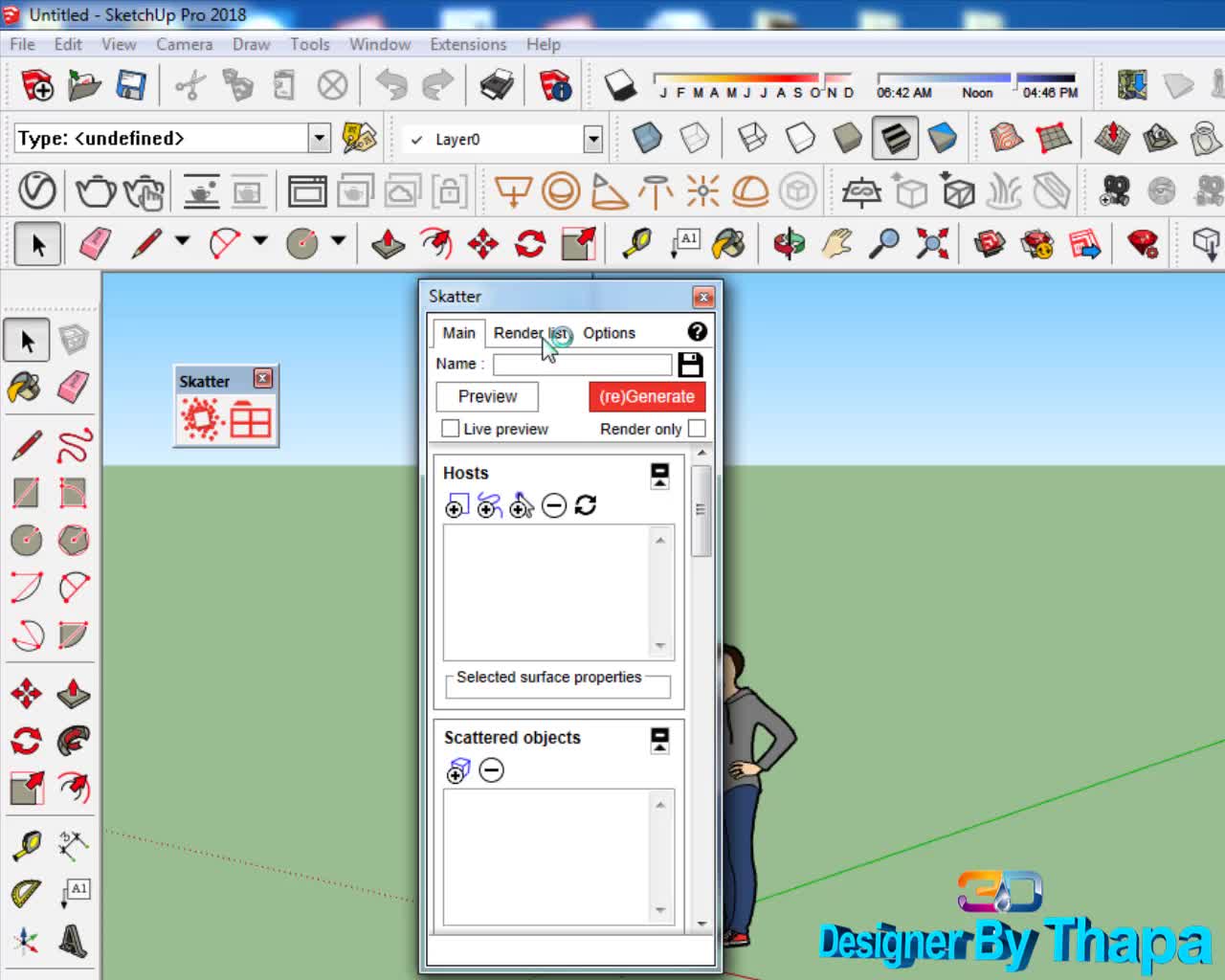Expand the Line tool dropdown arrow

(182, 241)
